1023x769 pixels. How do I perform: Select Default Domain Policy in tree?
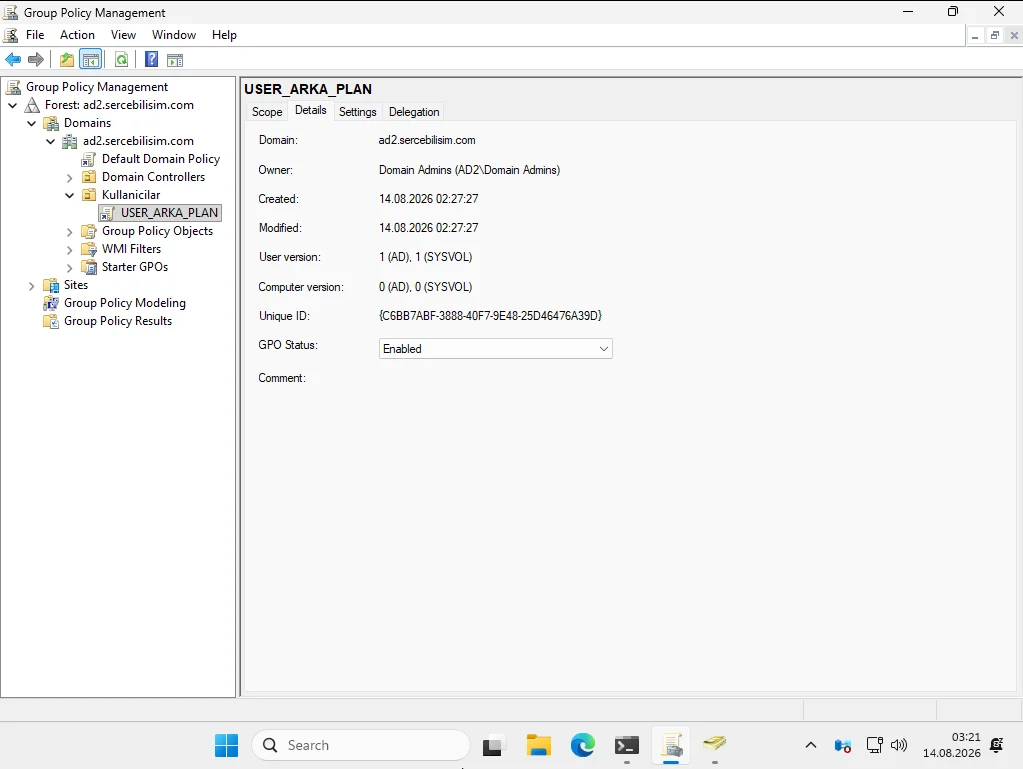[160, 159]
